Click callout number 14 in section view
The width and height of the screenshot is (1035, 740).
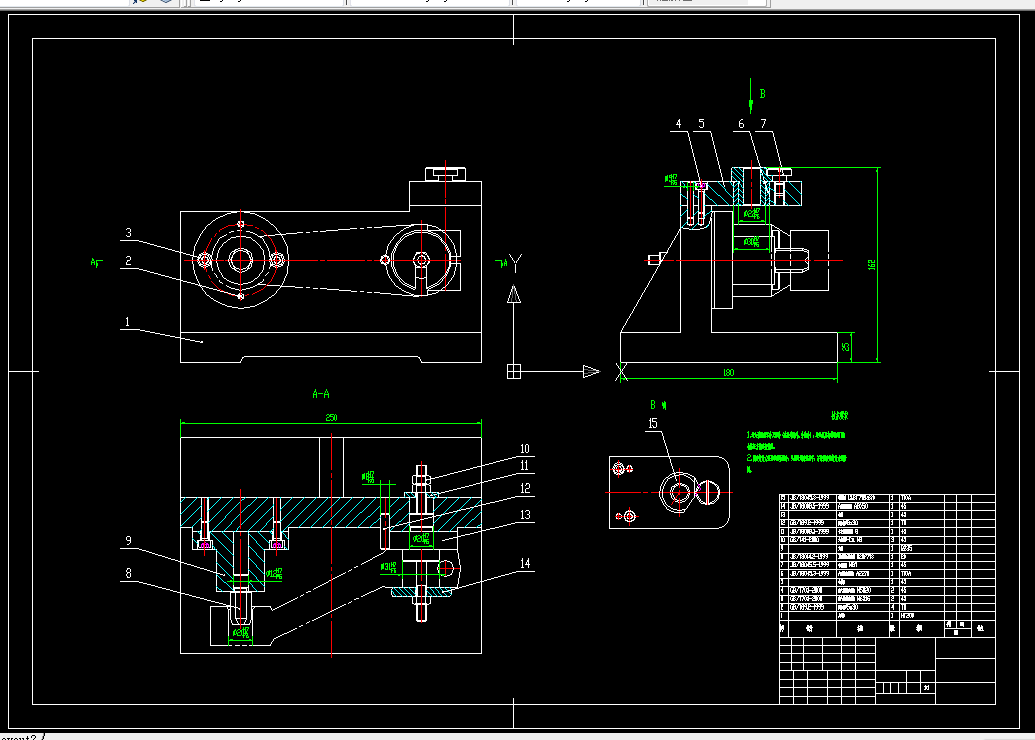[525, 563]
